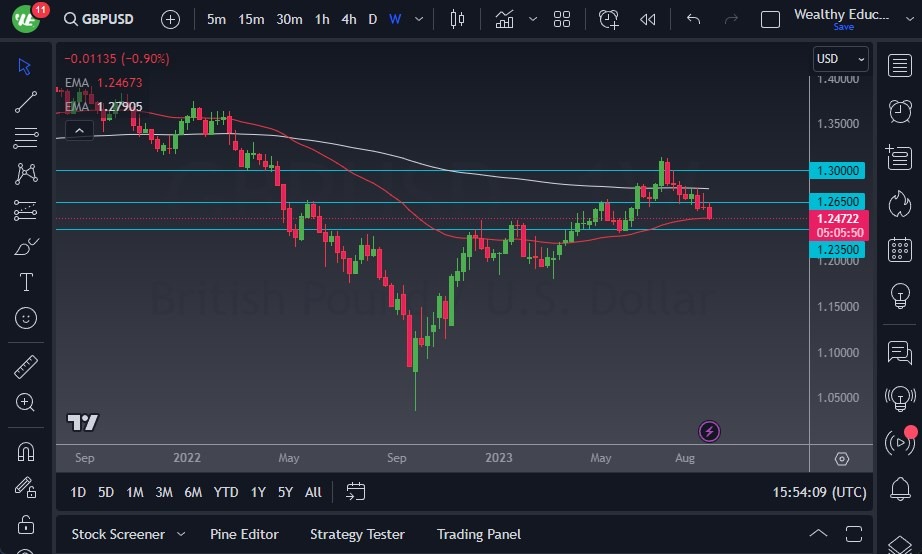Select the 4h timeframe button
Image resolution: width=922 pixels, height=554 pixels.
click(x=348, y=19)
